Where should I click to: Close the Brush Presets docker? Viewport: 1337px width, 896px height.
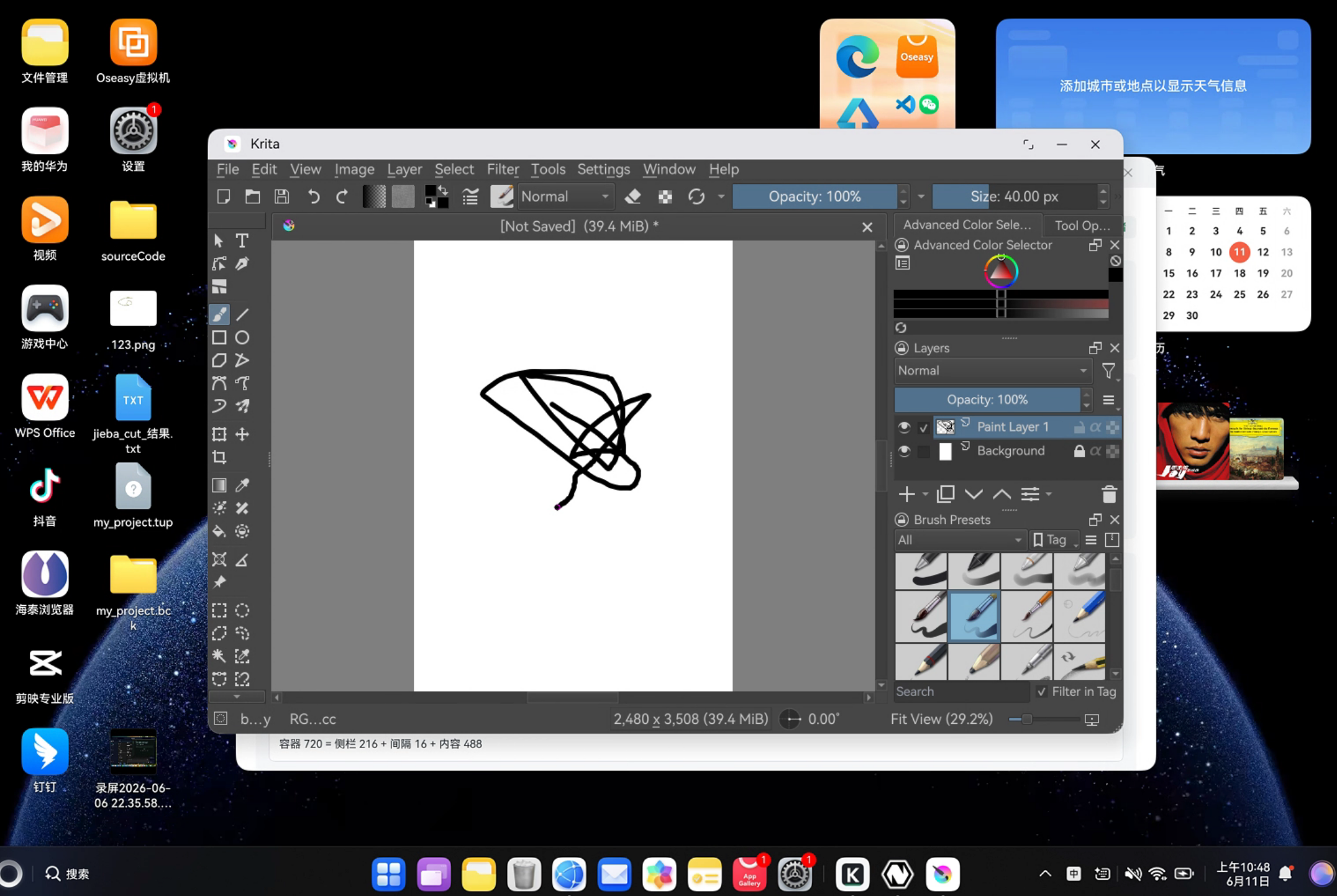pos(1115,519)
